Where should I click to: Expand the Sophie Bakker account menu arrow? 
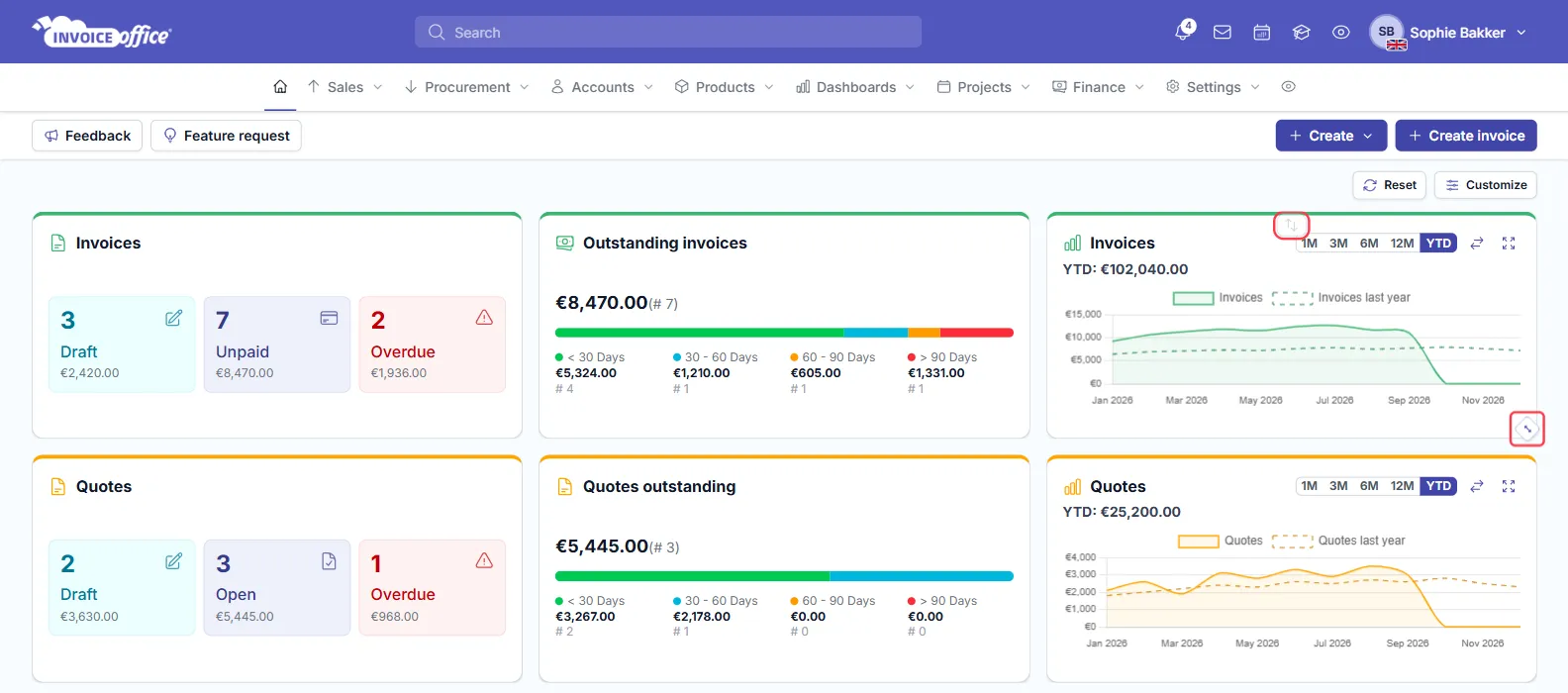(x=1521, y=33)
